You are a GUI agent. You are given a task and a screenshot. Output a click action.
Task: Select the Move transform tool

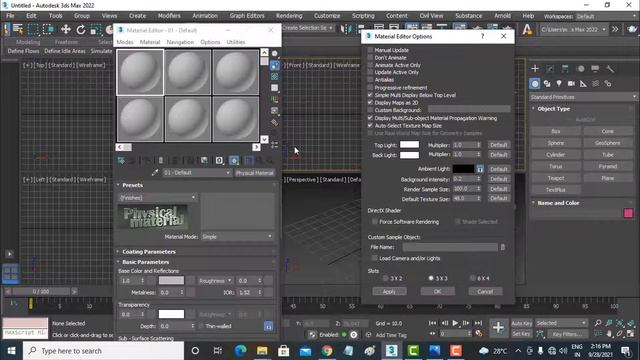(65, 29)
